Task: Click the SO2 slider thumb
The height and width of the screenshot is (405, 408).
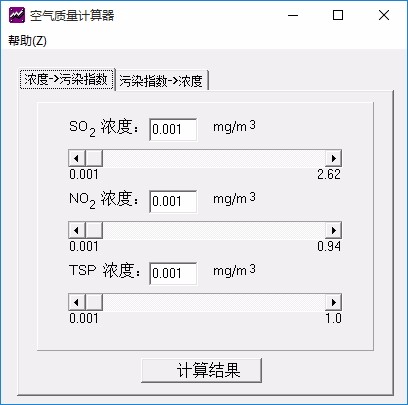Action: (x=94, y=158)
